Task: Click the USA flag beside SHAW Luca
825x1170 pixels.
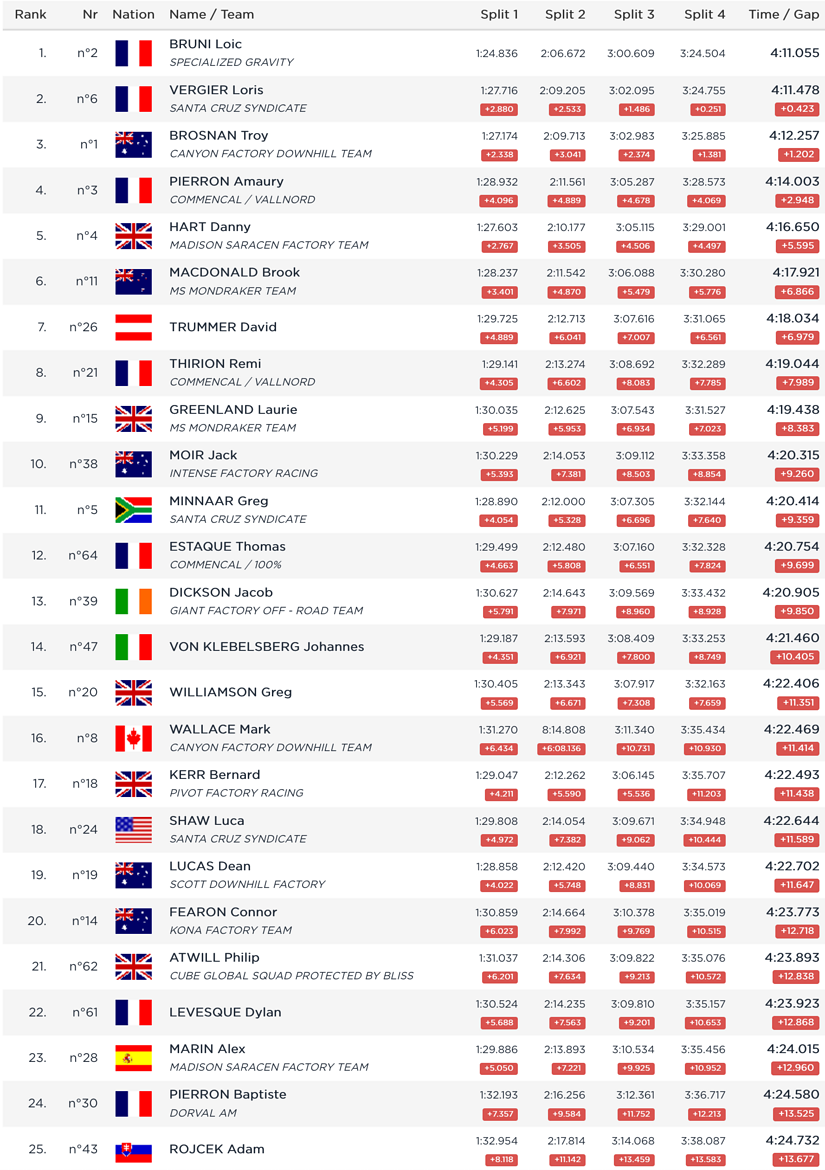Action: [x=134, y=830]
